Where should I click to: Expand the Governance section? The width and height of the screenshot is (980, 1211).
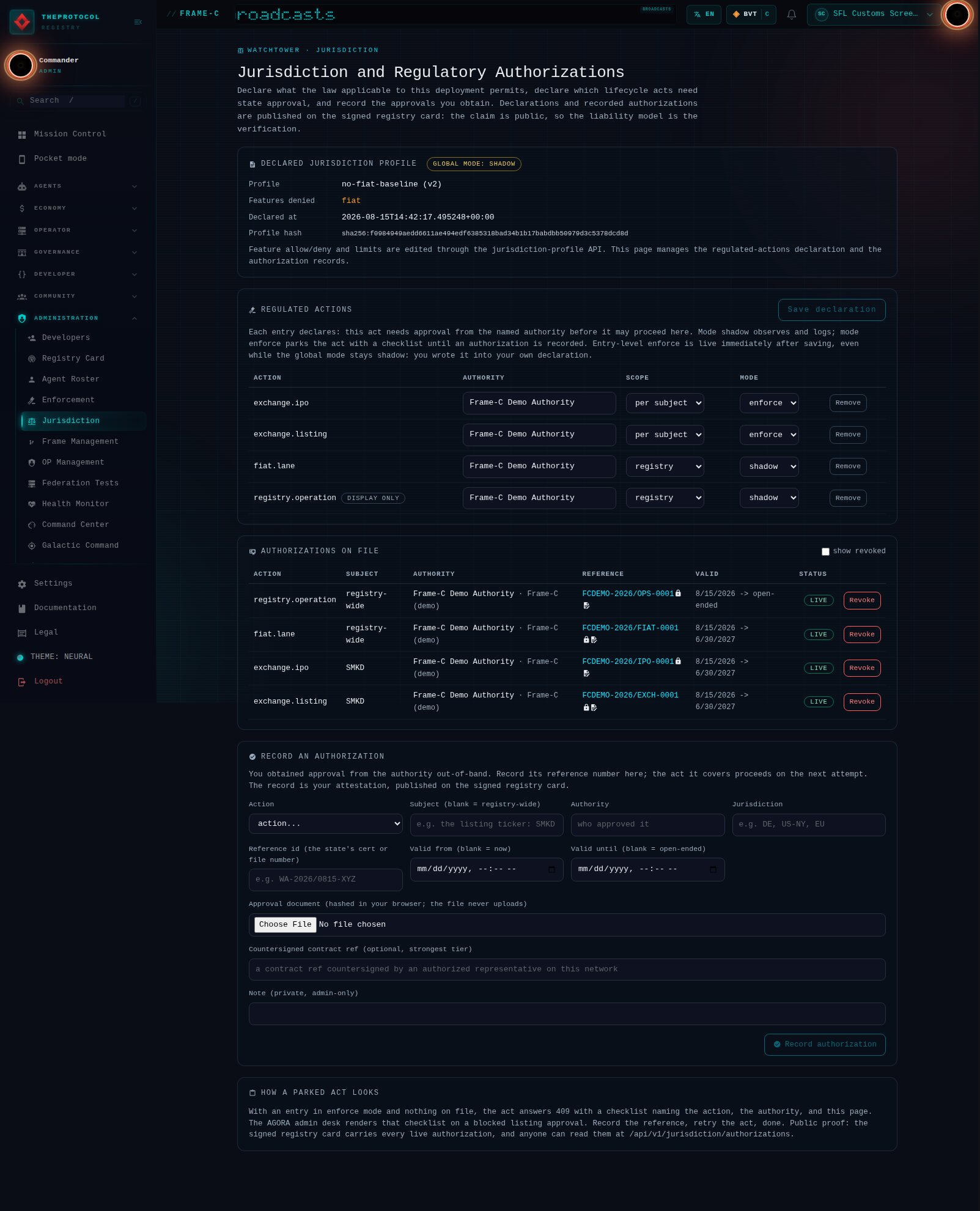[x=78, y=252]
